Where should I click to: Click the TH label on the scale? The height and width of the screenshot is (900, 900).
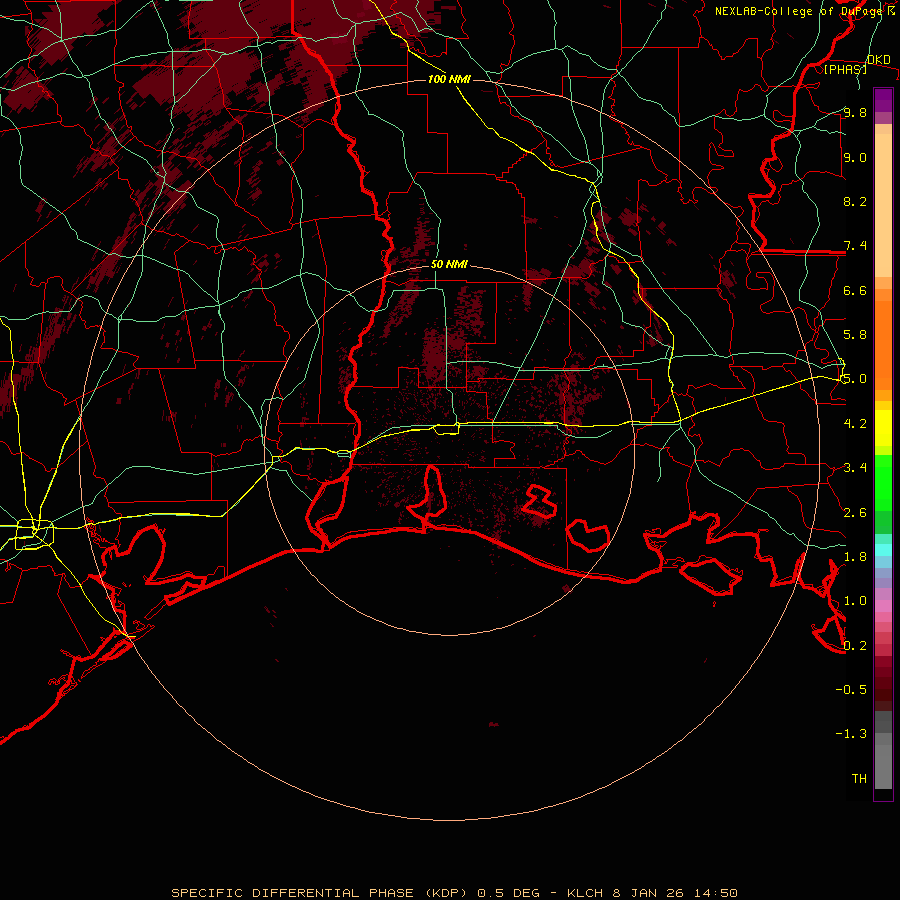pyautogui.click(x=859, y=778)
